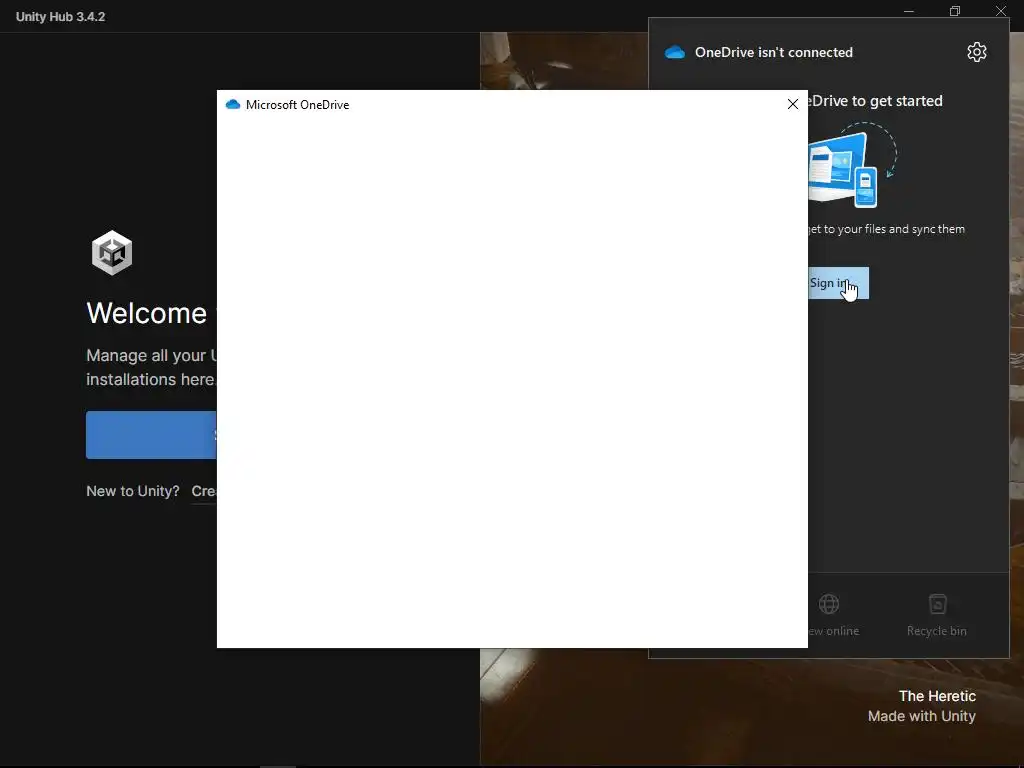
Task: Click 'New to Unity?' text
Action: 133,491
